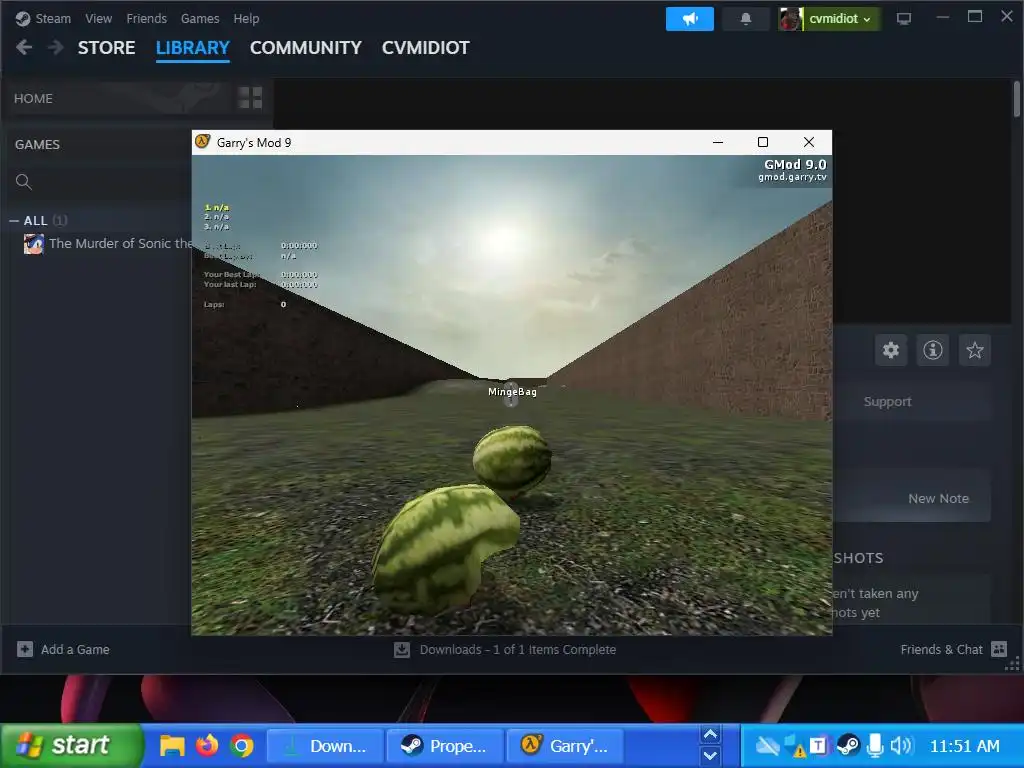
Task: Click the volume speaker tray icon
Action: [x=902, y=746]
